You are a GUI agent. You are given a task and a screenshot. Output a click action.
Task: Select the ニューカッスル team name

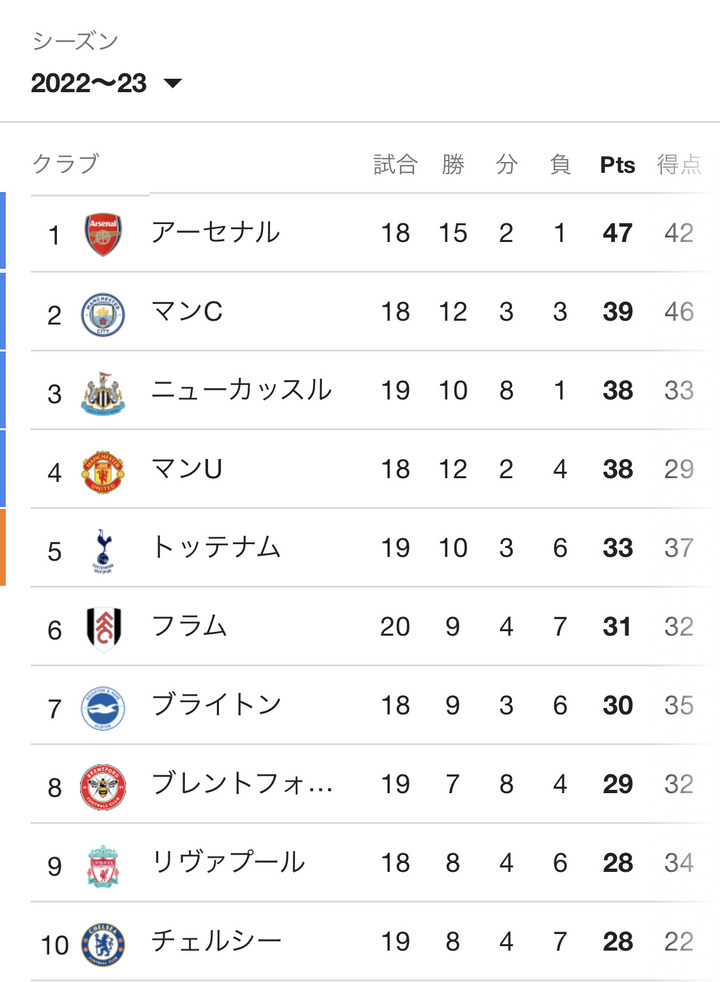point(241,390)
